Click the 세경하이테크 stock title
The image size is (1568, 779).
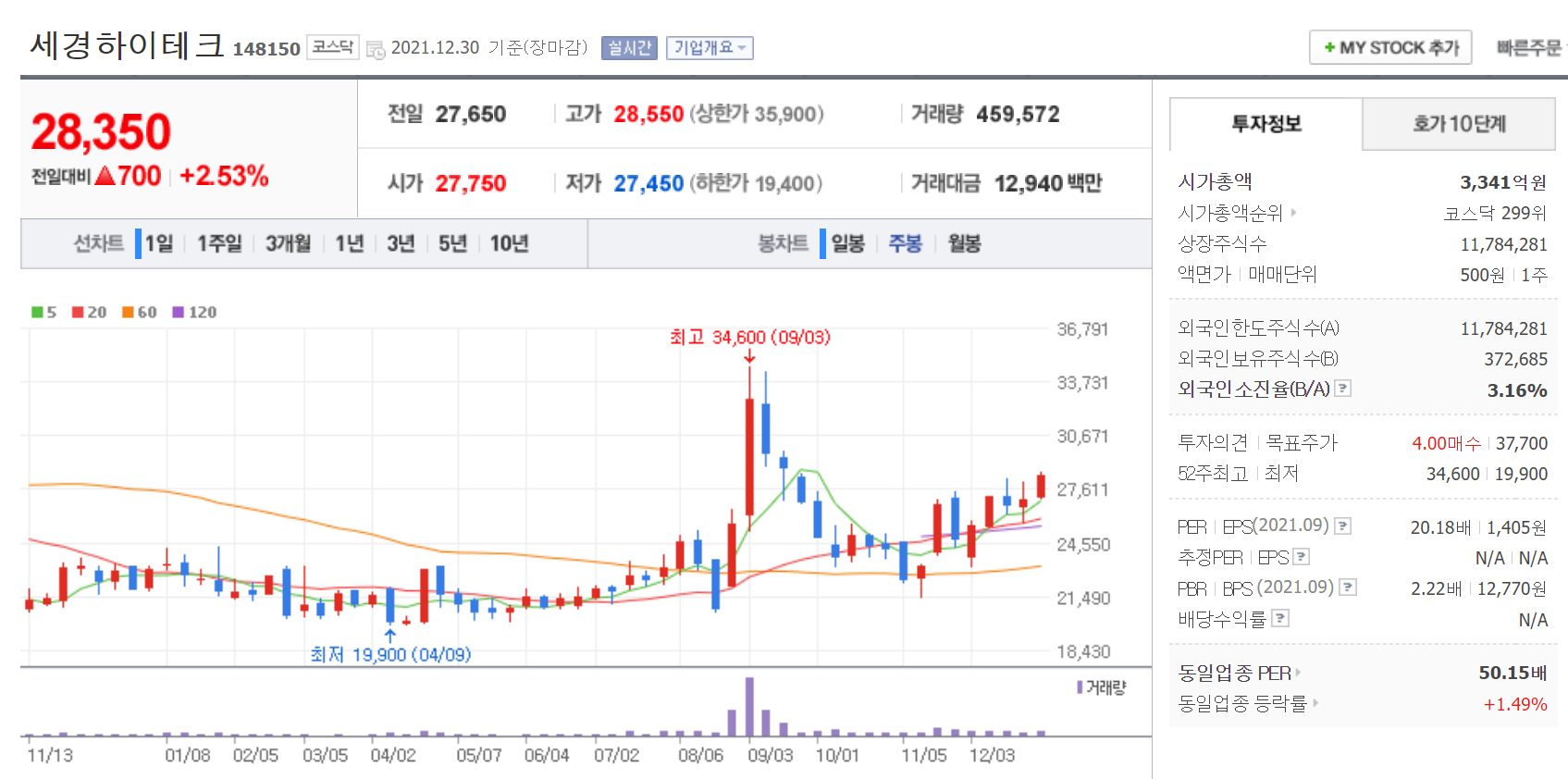point(128,45)
